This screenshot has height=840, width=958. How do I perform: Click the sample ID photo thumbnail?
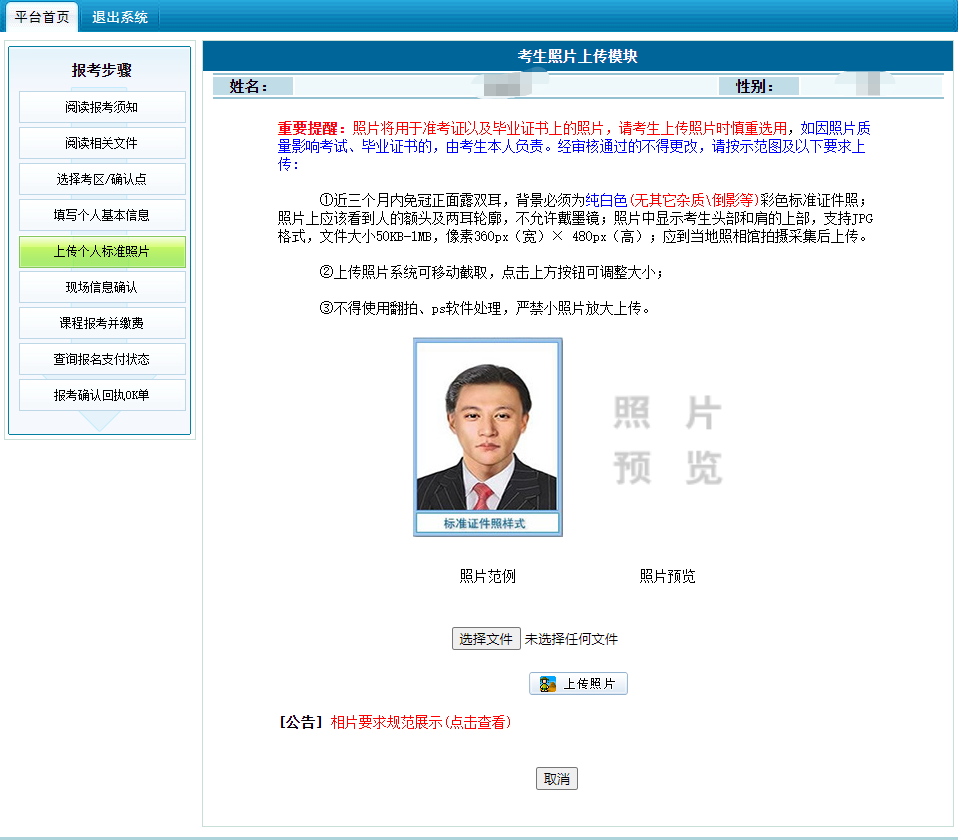[x=487, y=436]
